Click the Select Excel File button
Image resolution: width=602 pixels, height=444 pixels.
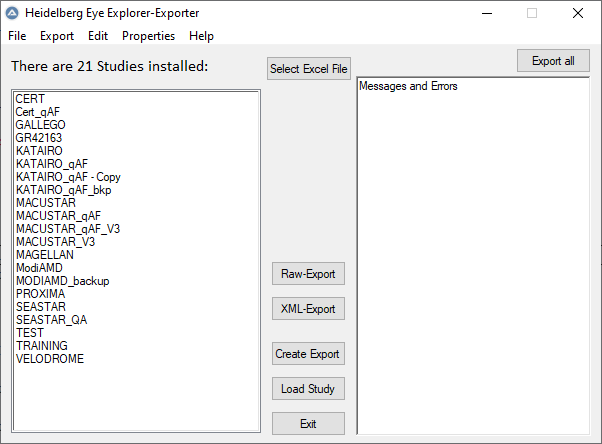click(309, 69)
